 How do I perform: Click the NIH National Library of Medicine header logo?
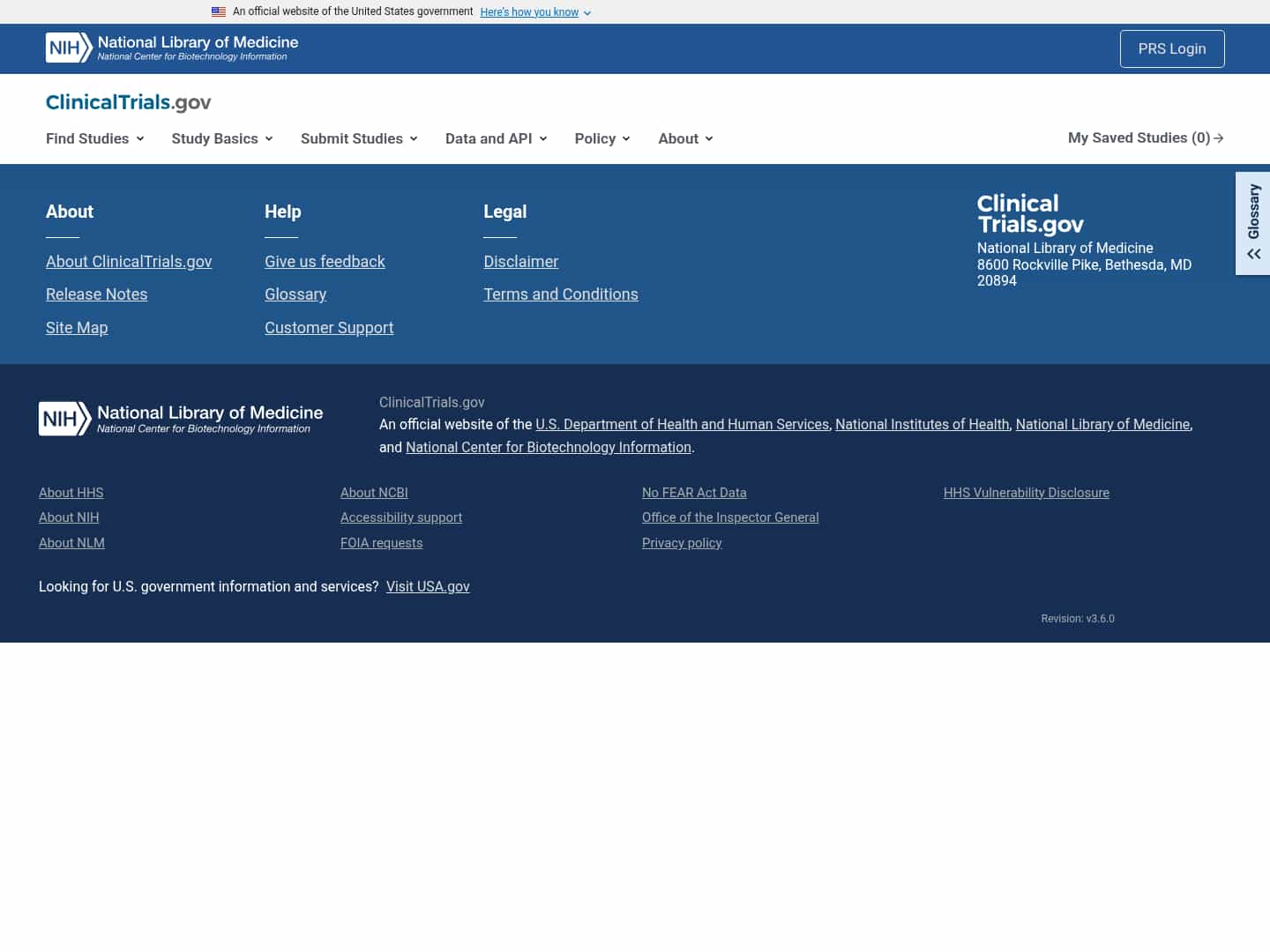(172, 48)
